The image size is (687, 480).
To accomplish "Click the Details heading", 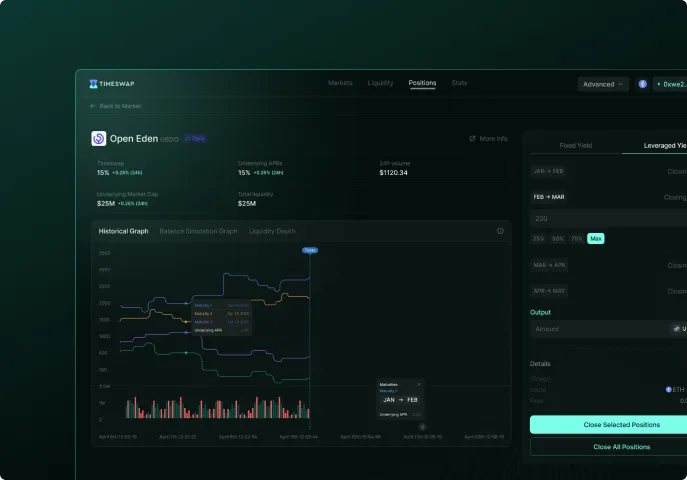I will click(x=540, y=364).
